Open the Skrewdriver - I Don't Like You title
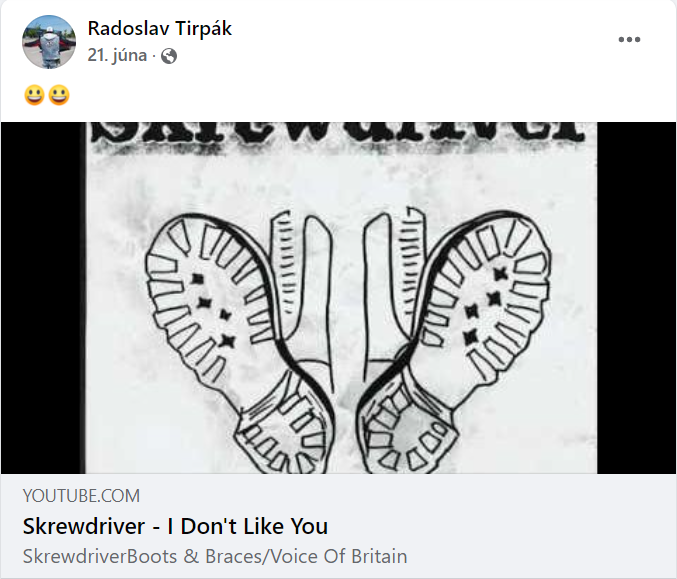Viewport: 677px width, 579px height. pyautogui.click(x=175, y=526)
